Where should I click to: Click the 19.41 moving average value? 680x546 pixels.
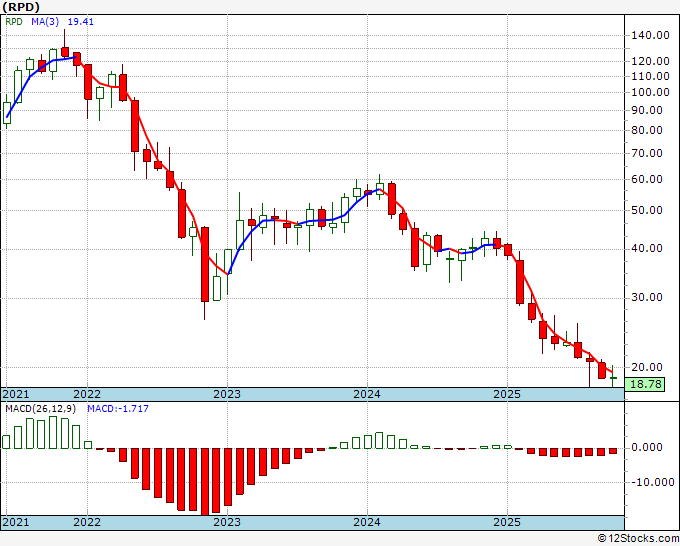click(81, 22)
